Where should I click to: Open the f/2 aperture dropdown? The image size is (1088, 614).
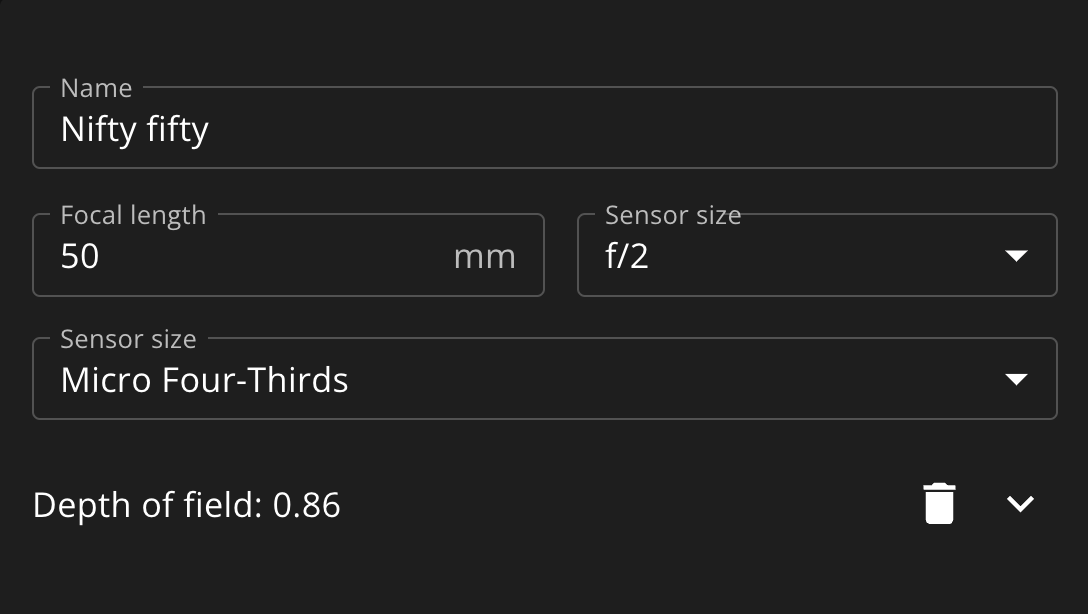817,255
